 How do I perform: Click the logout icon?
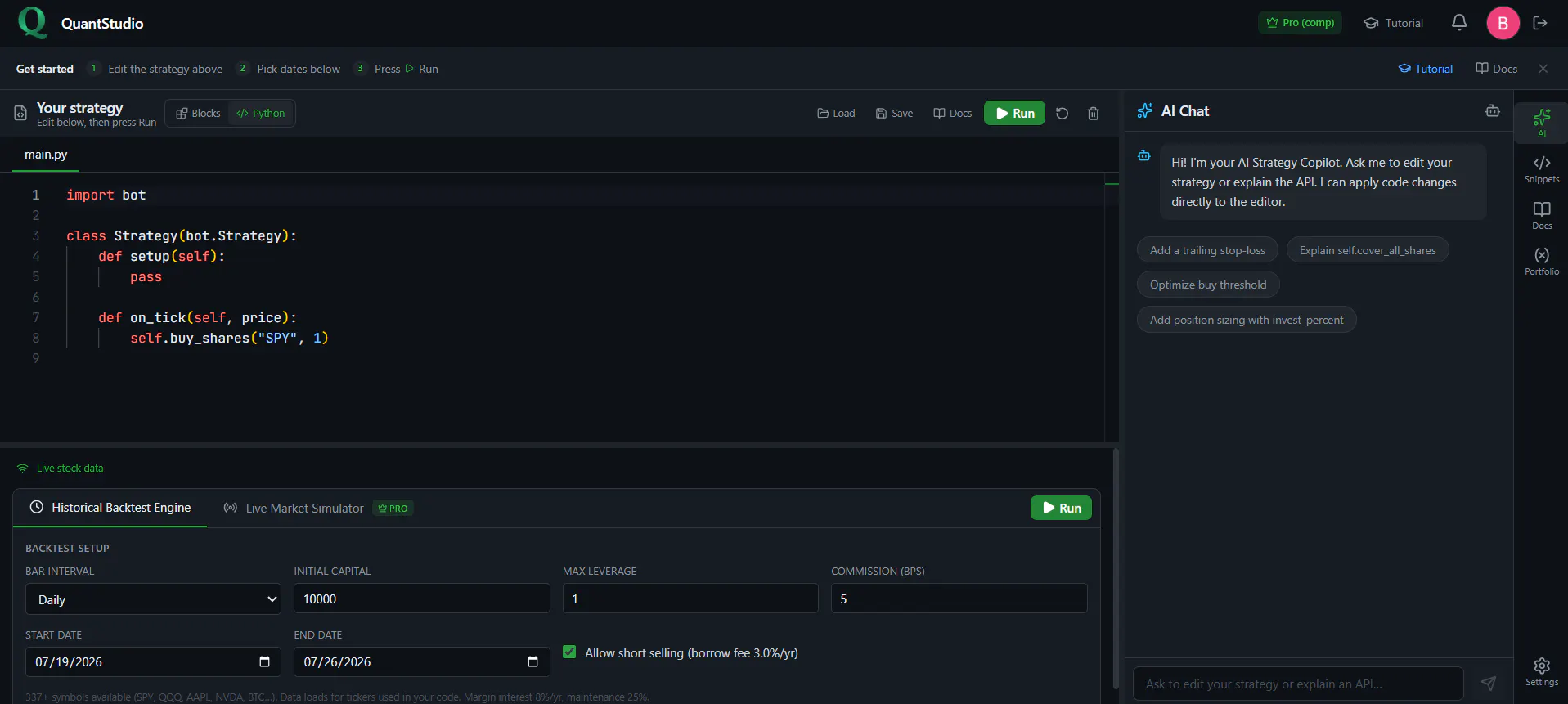1540,23
